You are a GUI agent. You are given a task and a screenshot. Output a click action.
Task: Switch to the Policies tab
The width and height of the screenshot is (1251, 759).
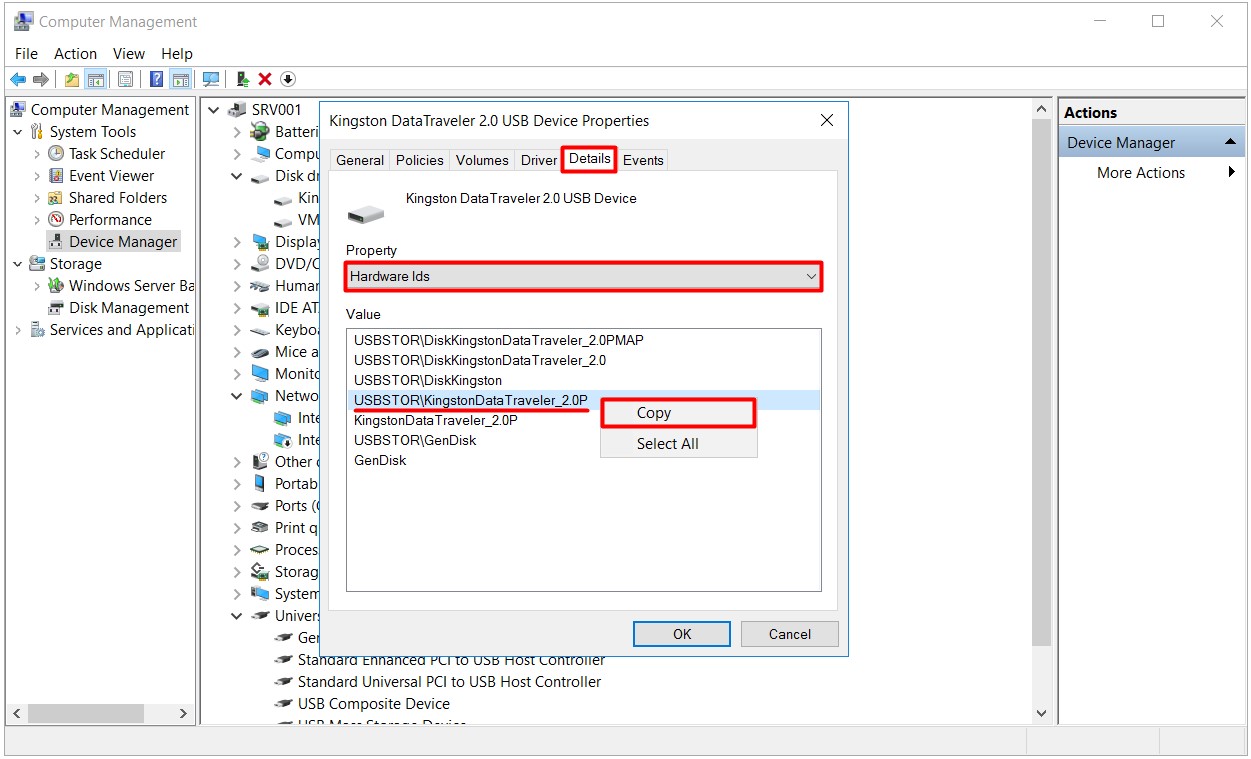420,160
